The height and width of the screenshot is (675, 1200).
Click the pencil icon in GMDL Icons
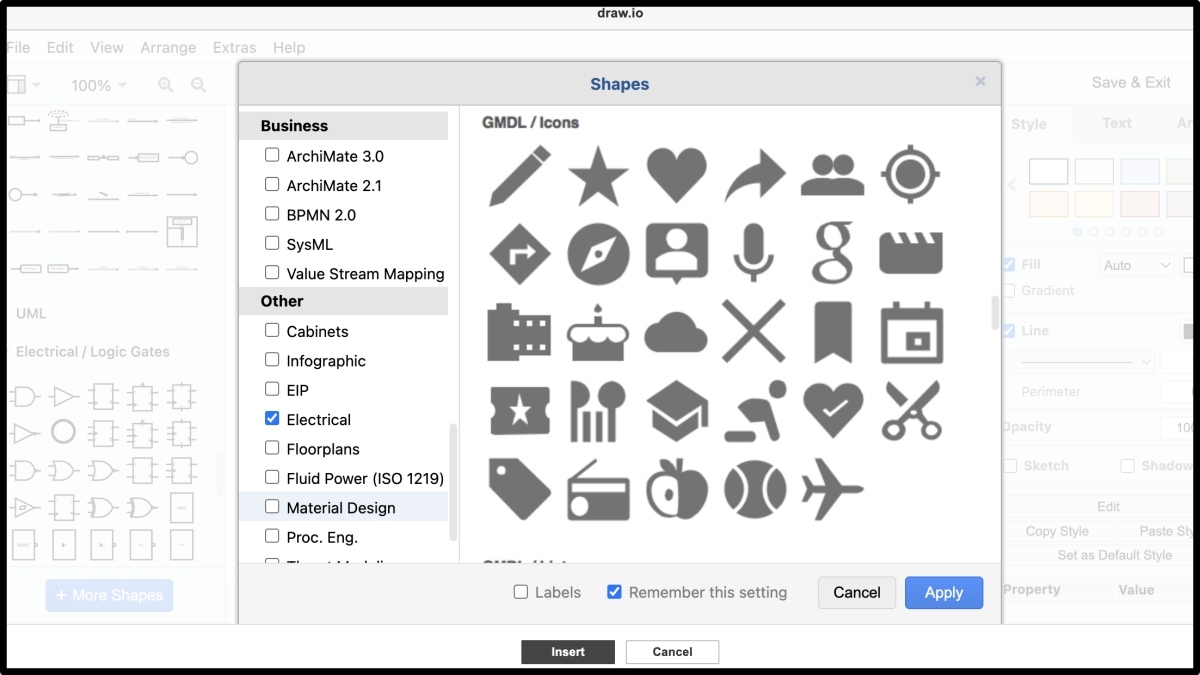coord(520,176)
